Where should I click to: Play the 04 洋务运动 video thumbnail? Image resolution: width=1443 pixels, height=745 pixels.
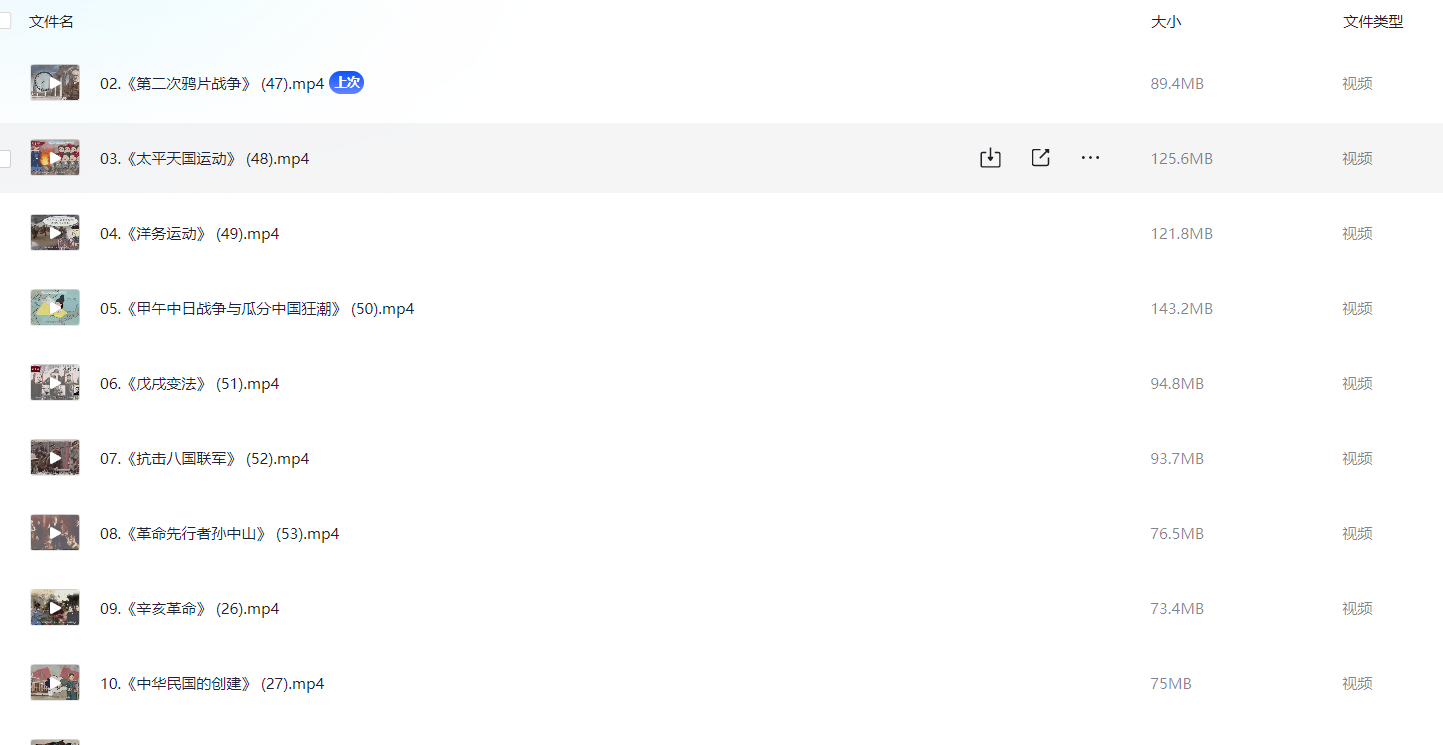click(55, 233)
